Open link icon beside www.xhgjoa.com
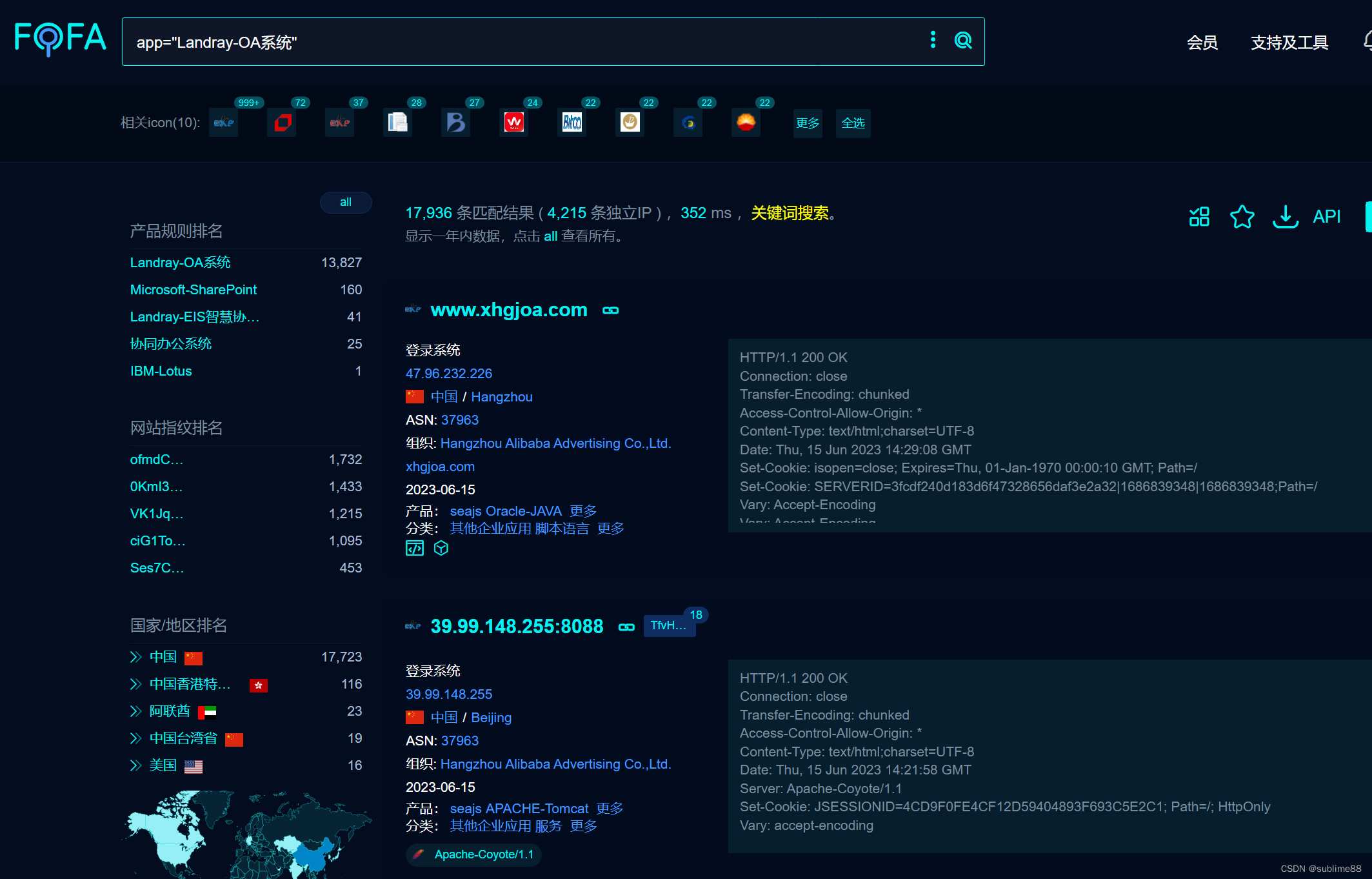1372x879 pixels. [611, 310]
